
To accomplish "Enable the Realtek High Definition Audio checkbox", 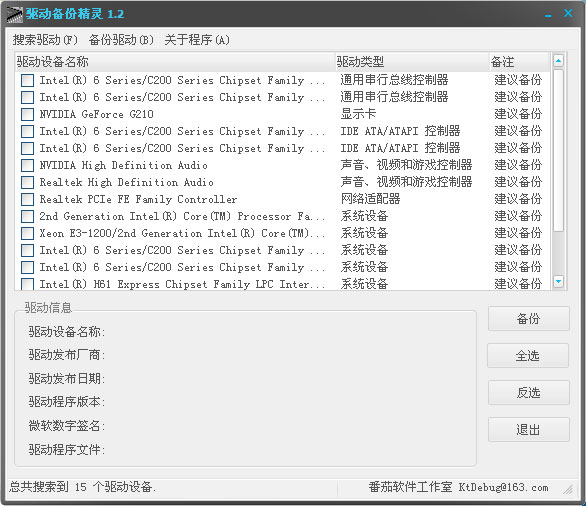I will pyautogui.click(x=27, y=182).
